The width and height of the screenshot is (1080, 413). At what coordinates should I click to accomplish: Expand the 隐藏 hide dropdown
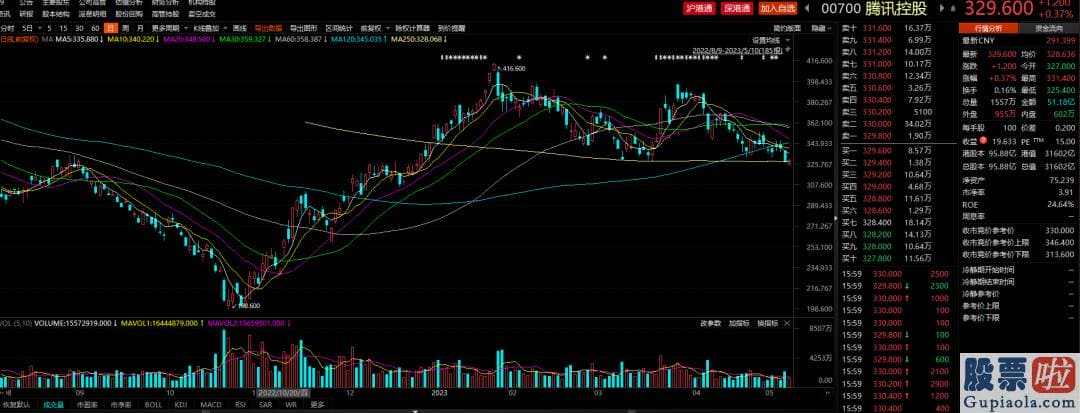[x=820, y=29]
